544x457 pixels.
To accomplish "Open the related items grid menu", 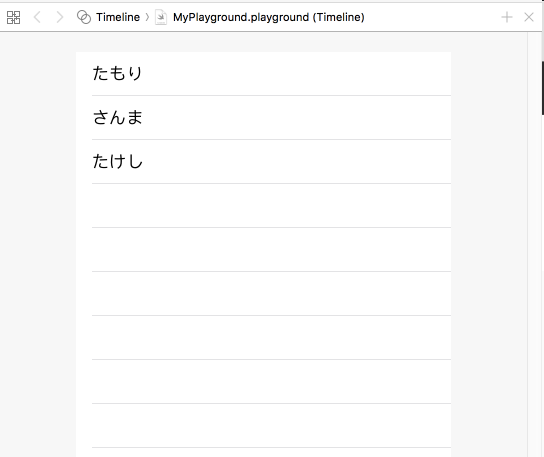I will (x=14, y=17).
